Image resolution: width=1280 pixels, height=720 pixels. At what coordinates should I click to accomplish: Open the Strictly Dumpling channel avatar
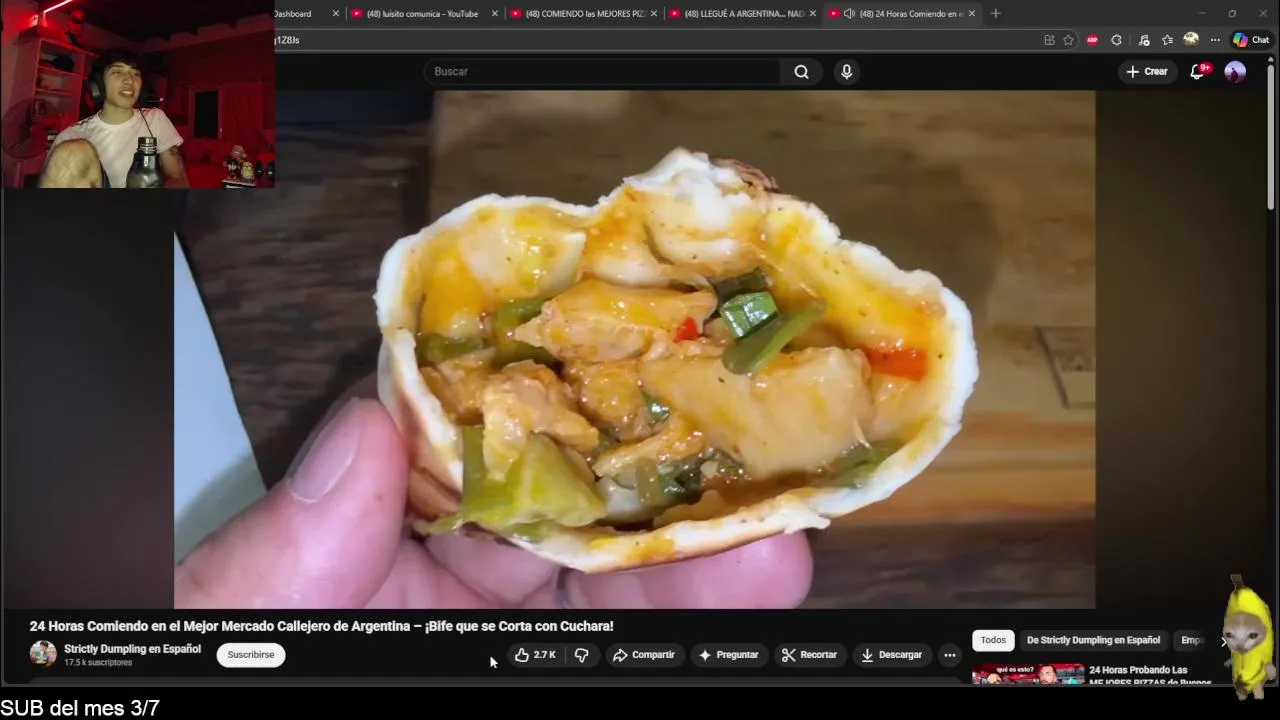coord(43,654)
